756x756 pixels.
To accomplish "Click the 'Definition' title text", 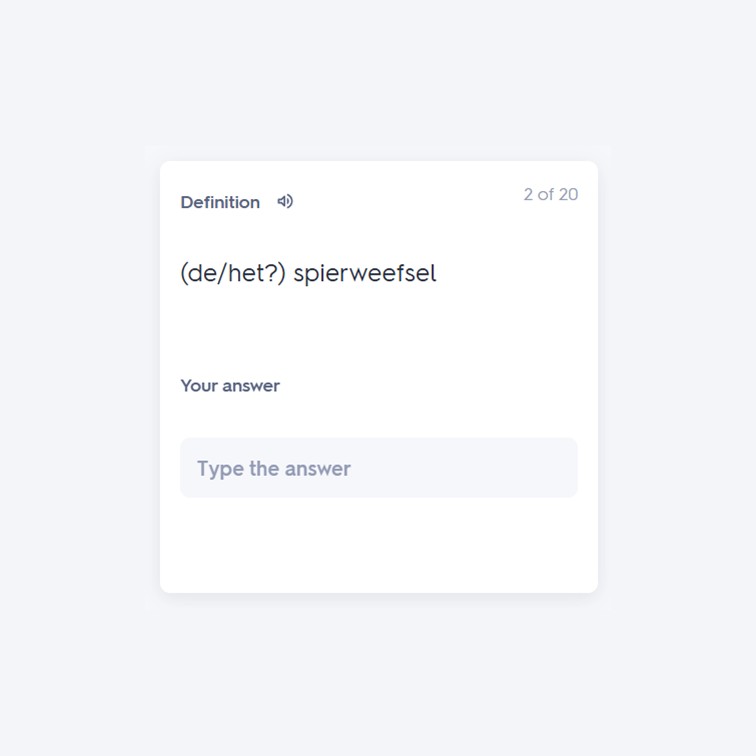I will pos(220,202).
